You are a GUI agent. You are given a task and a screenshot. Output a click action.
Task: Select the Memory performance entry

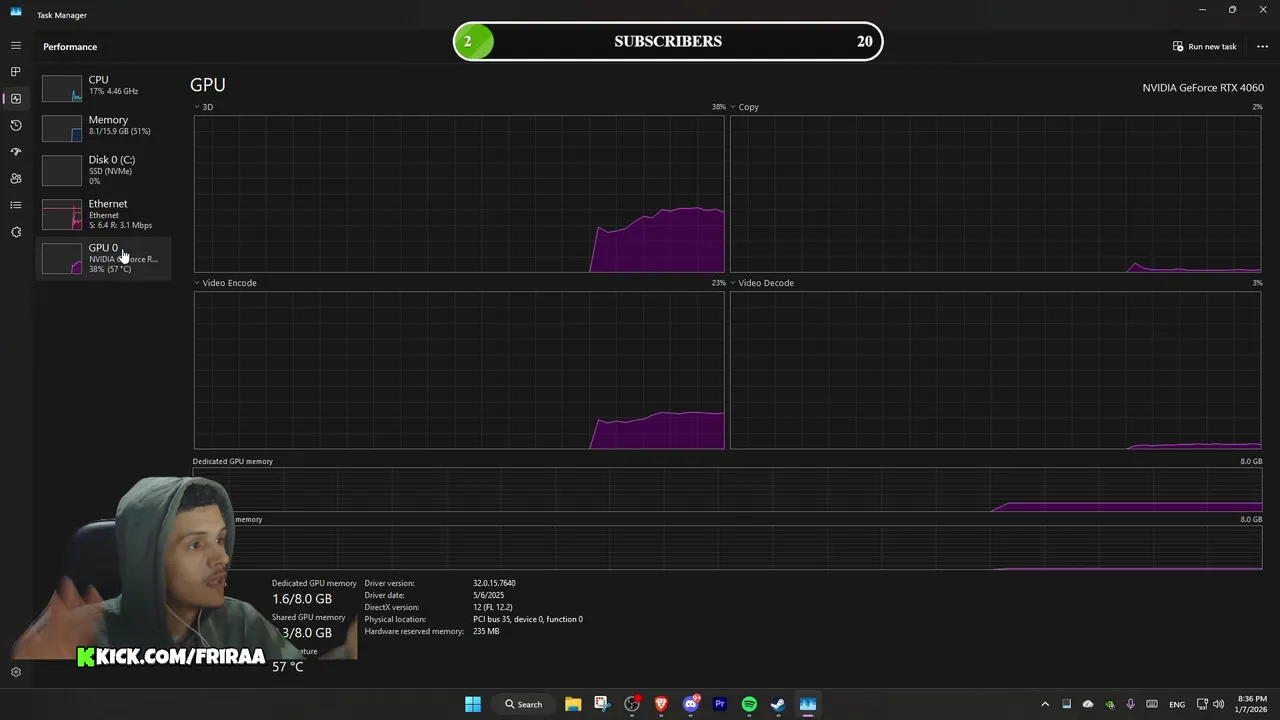(x=103, y=127)
